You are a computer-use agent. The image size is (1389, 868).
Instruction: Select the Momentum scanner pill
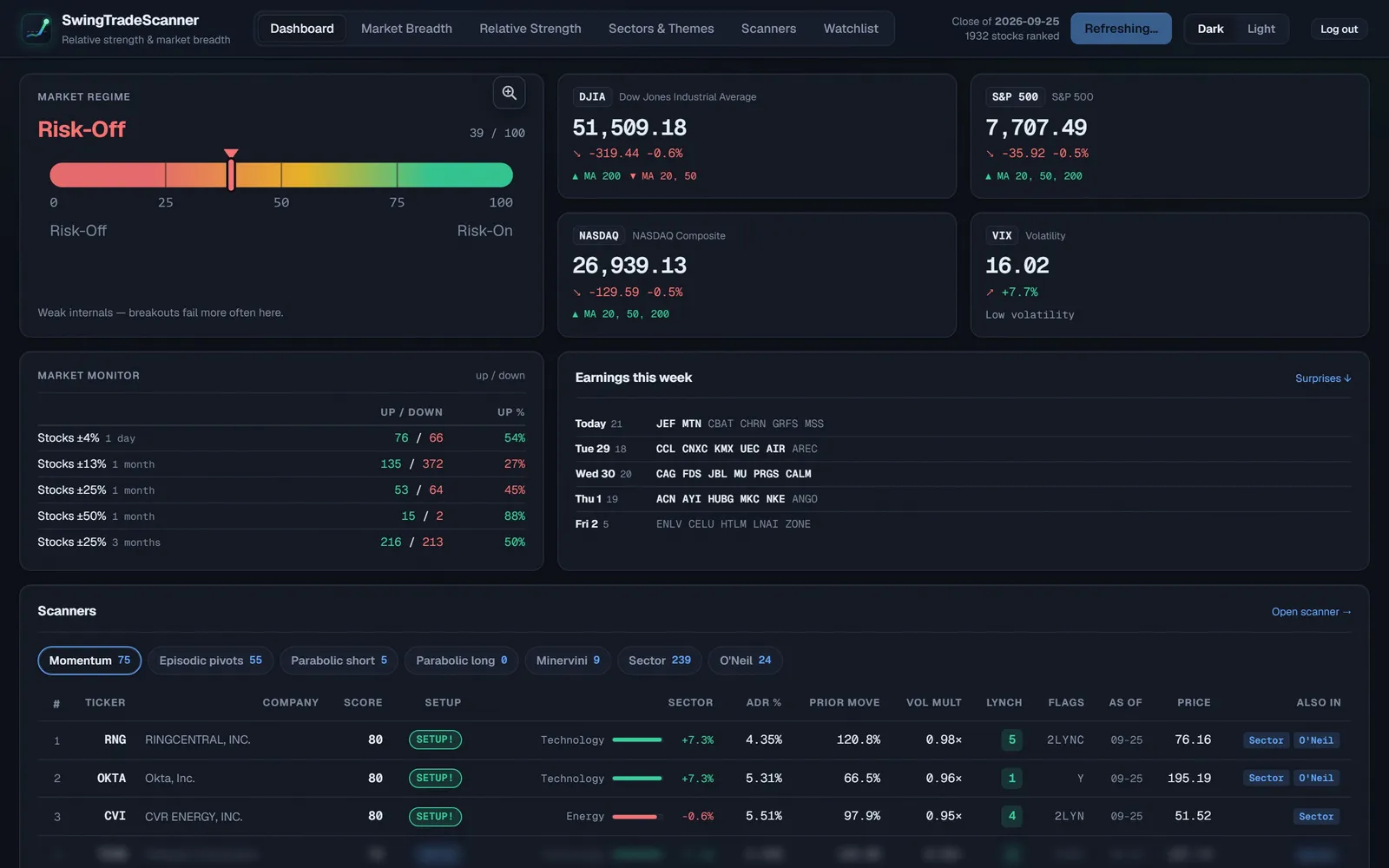pos(89,661)
